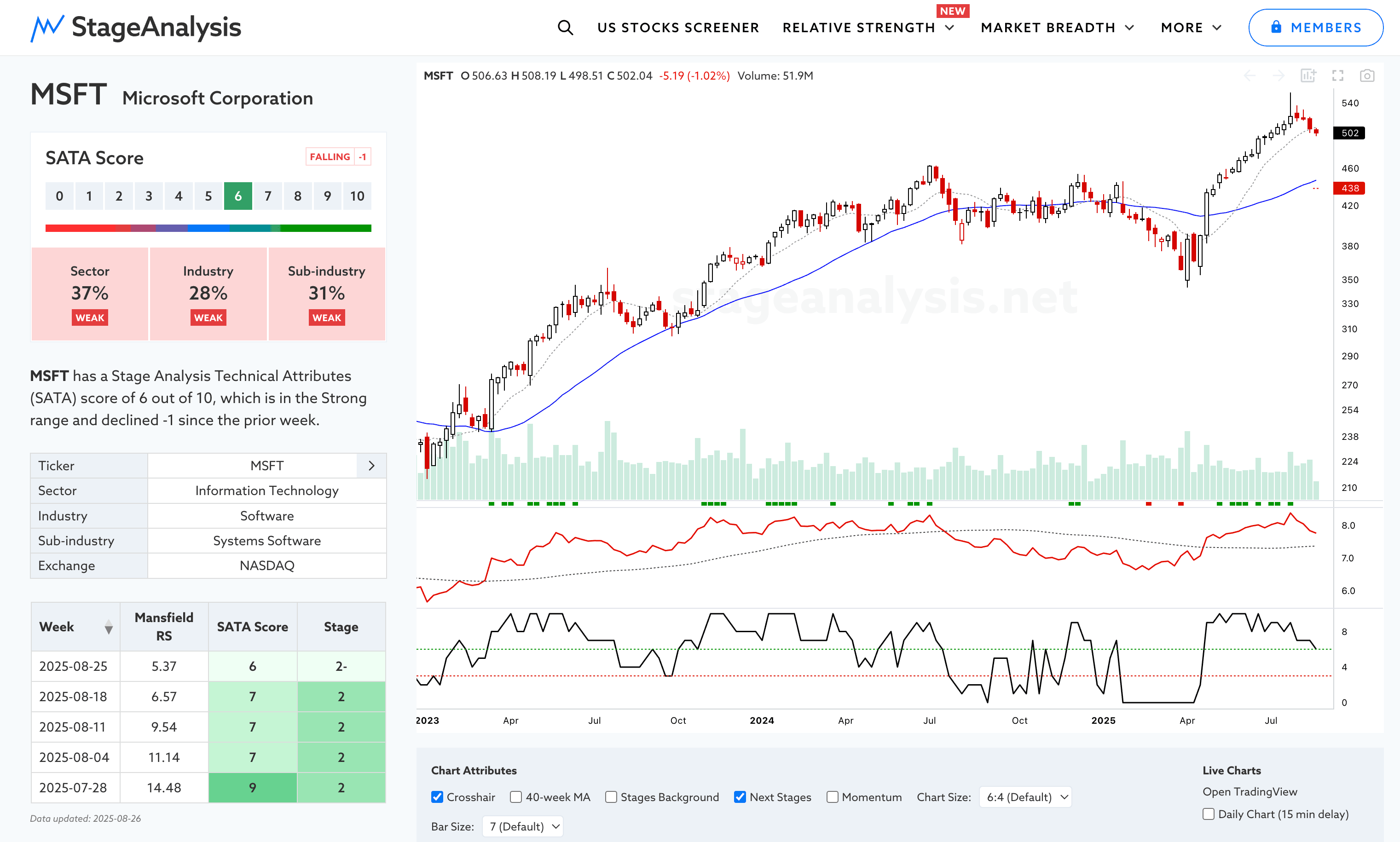1400x842 pixels.
Task: Select SATA score box 0
Action: click(x=59, y=196)
